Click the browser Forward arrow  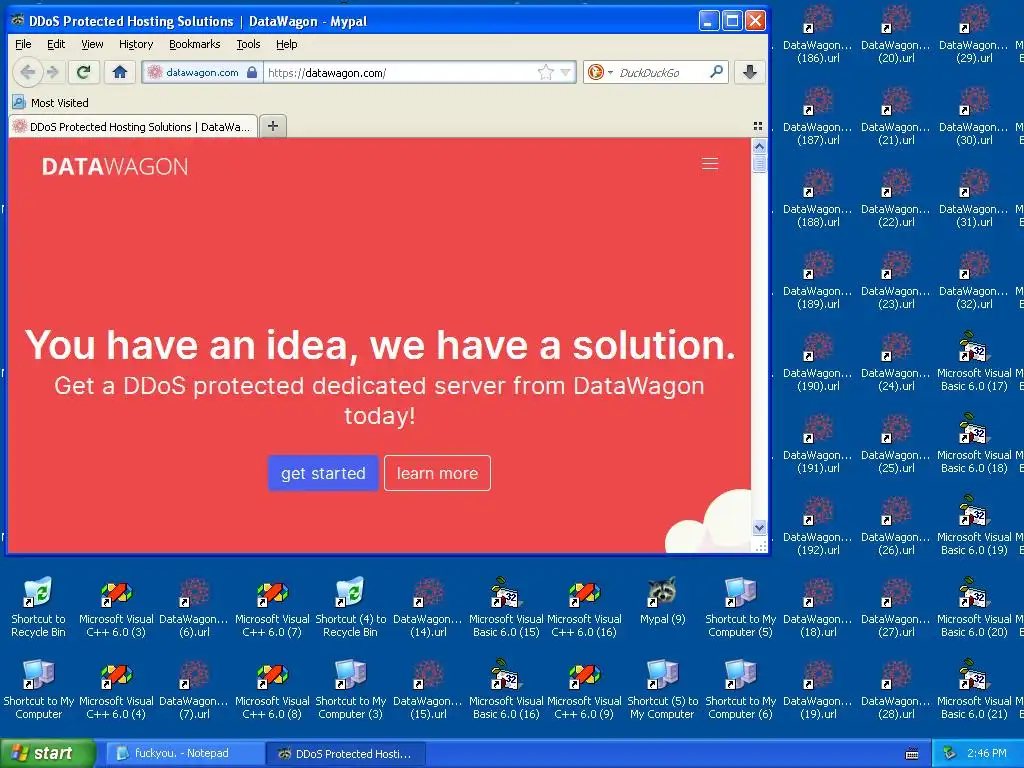54,72
